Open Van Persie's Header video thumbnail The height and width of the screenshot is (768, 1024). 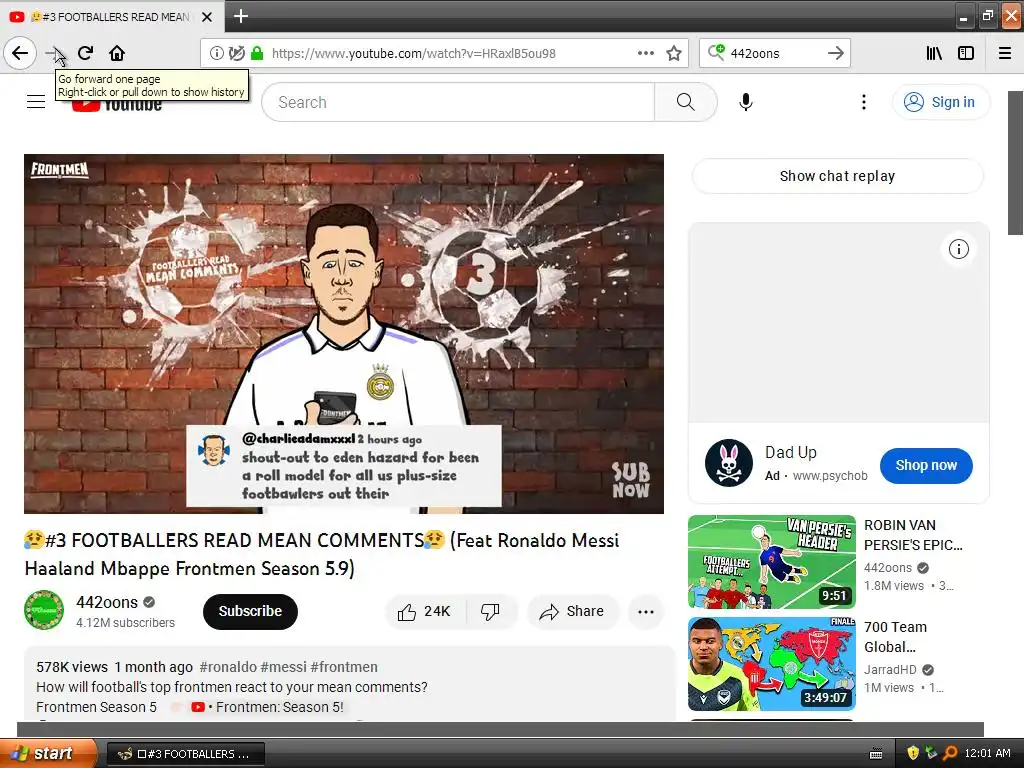(x=772, y=562)
